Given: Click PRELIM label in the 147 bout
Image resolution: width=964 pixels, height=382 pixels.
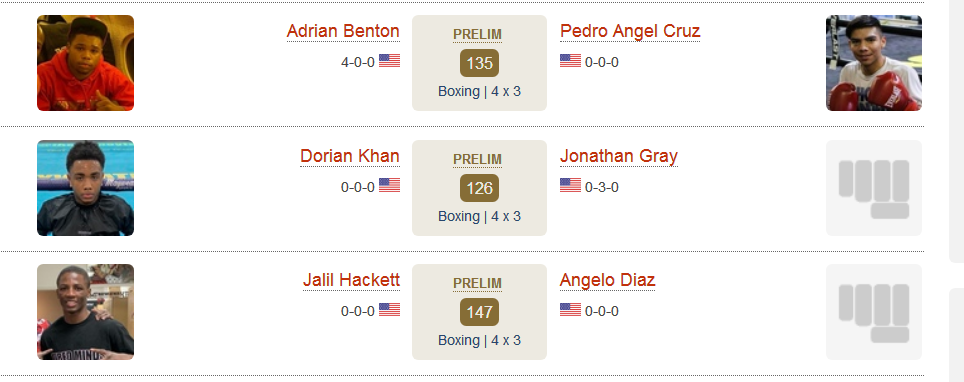Looking at the screenshot, I should click(x=478, y=283).
